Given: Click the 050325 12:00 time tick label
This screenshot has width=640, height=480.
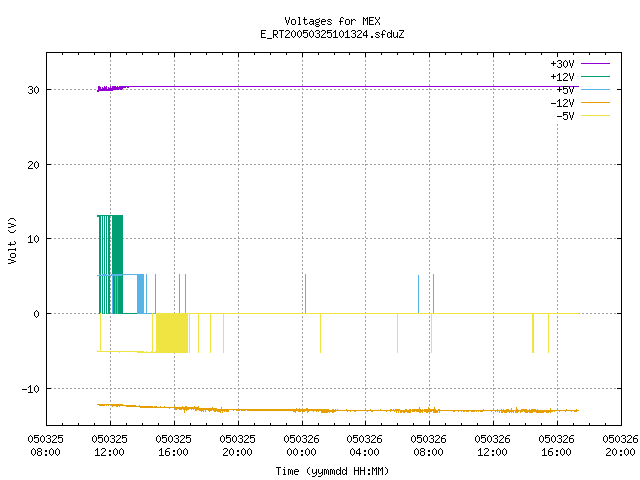Looking at the screenshot, I should pos(109,446).
